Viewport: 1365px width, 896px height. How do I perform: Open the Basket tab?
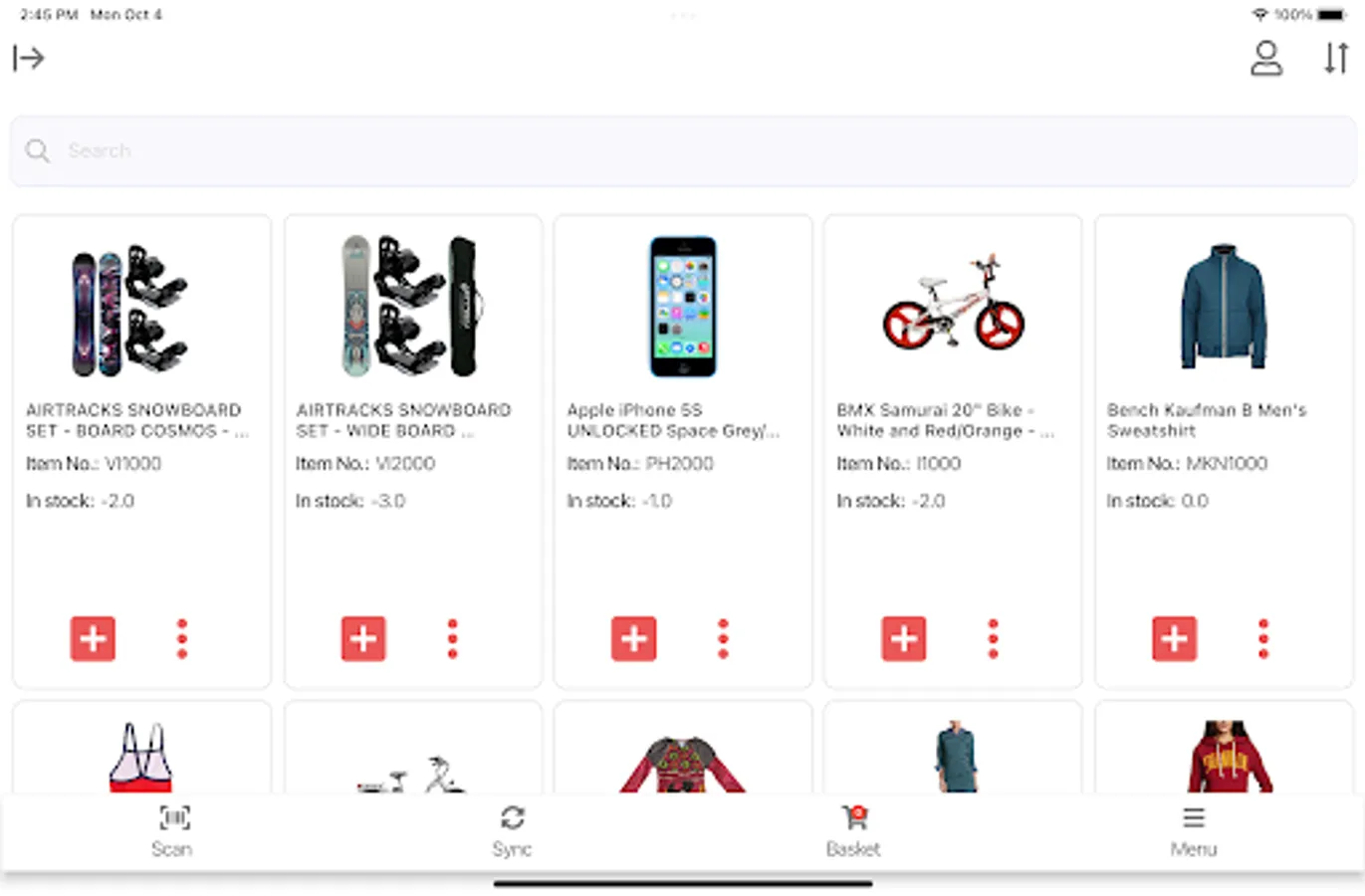click(x=853, y=831)
